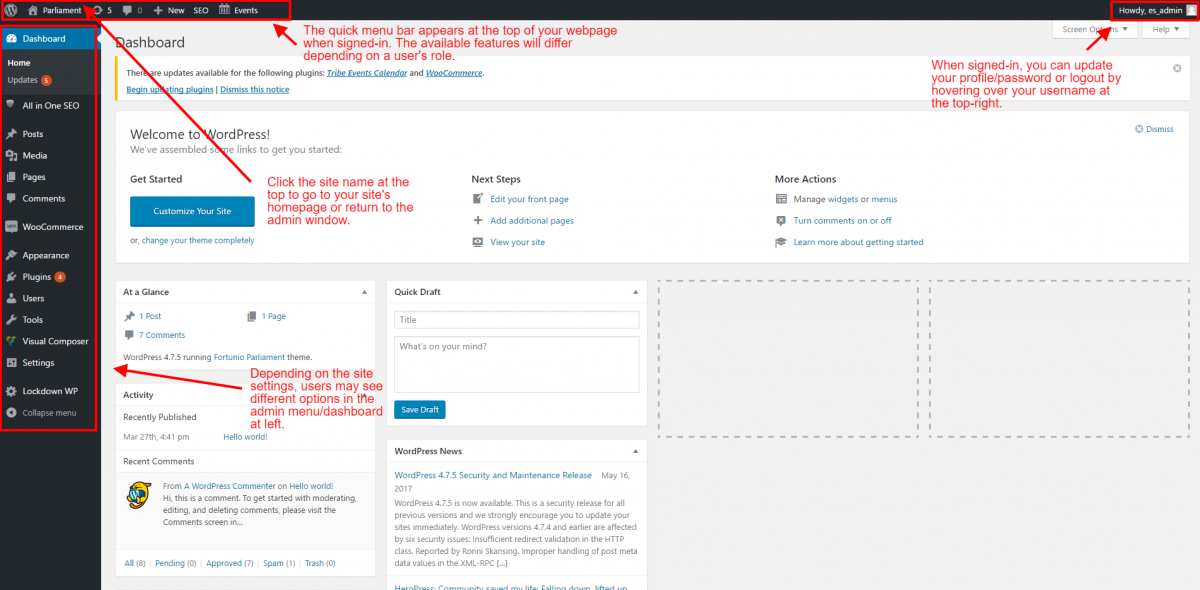Click the All in One SEO shield icon
This screenshot has height=590, width=1200.
coord(11,104)
